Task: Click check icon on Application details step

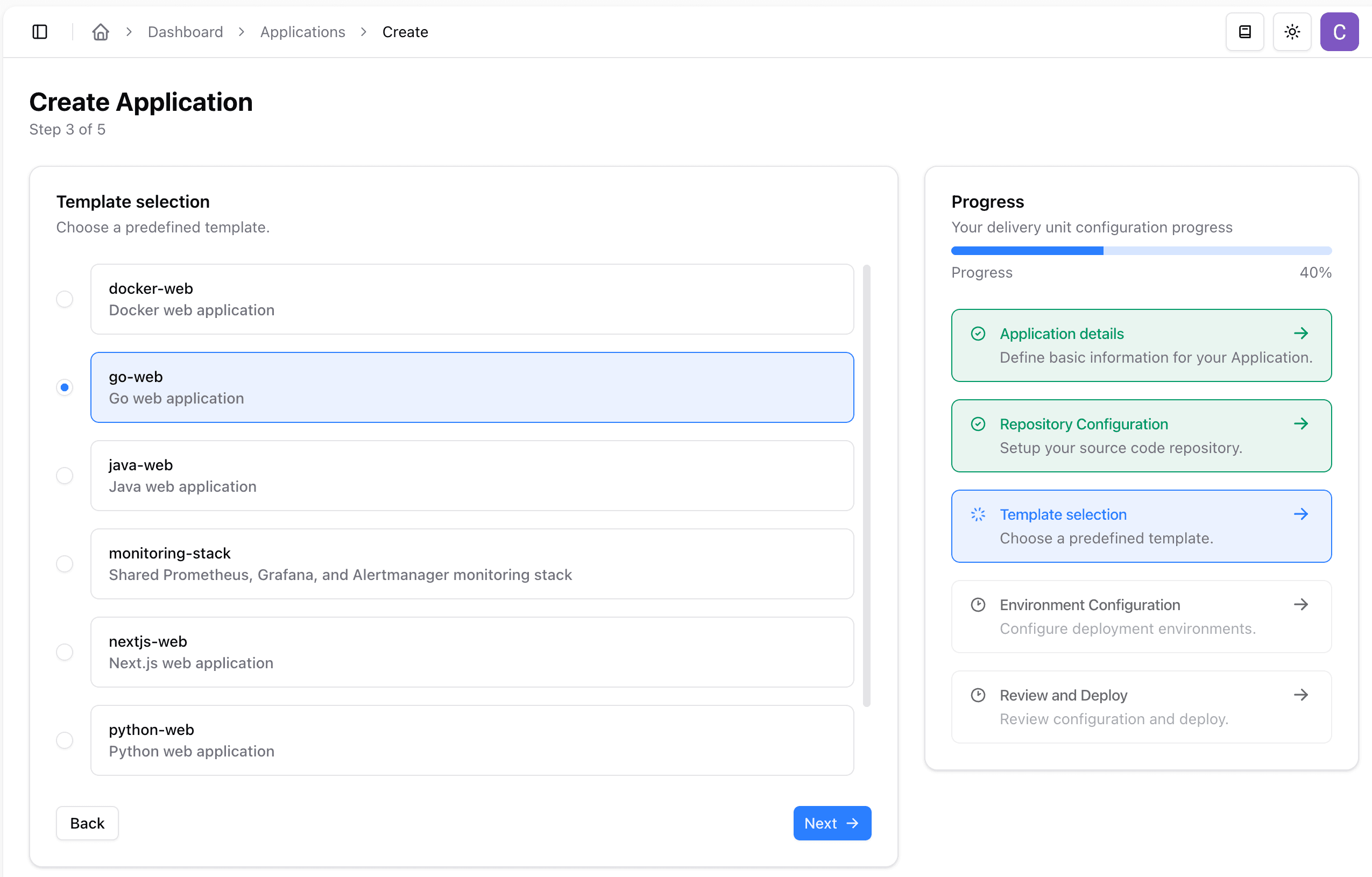Action: pyautogui.click(x=978, y=334)
